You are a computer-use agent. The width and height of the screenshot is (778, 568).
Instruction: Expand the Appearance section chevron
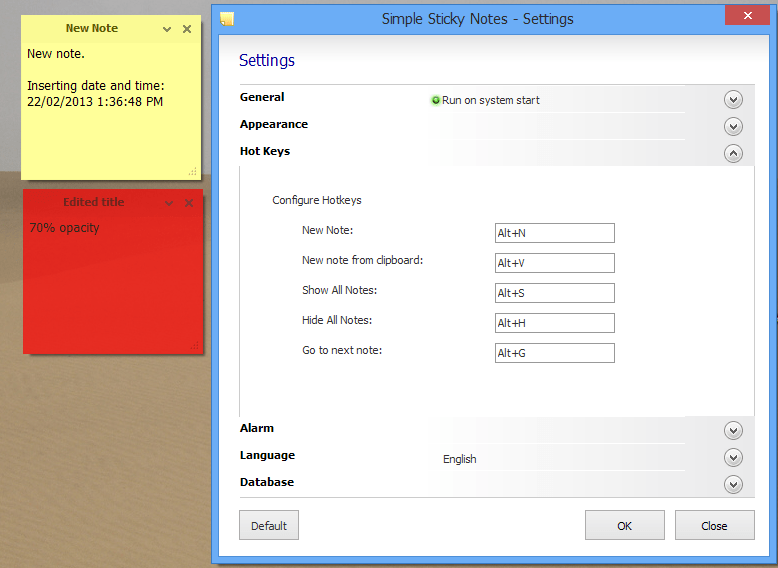[x=733, y=126]
